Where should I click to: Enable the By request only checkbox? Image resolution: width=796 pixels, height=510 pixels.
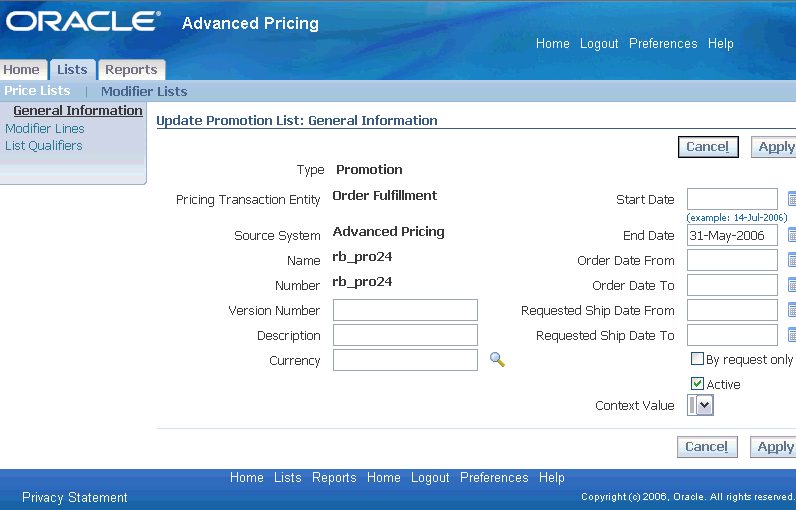pyautogui.click(x=697, y=359)
